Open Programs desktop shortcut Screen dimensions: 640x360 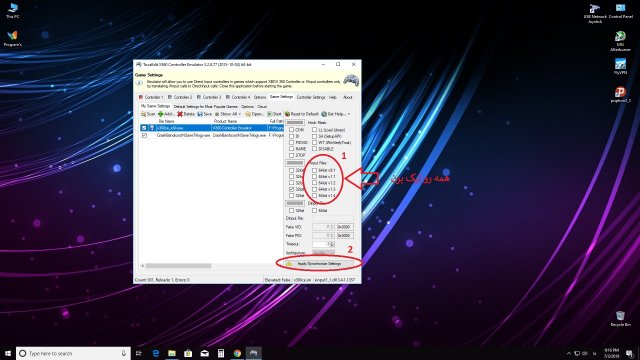[x=13, y=38]
